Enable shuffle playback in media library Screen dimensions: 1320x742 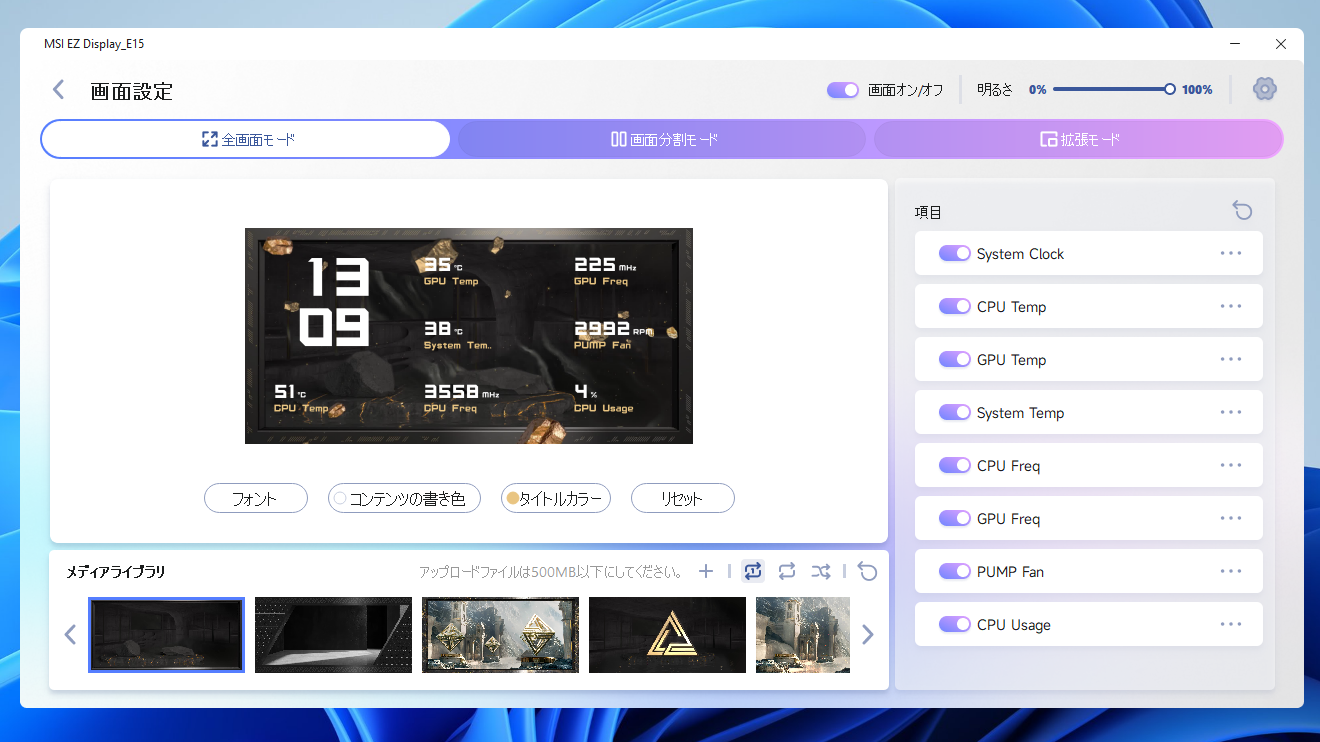point(821,571)
